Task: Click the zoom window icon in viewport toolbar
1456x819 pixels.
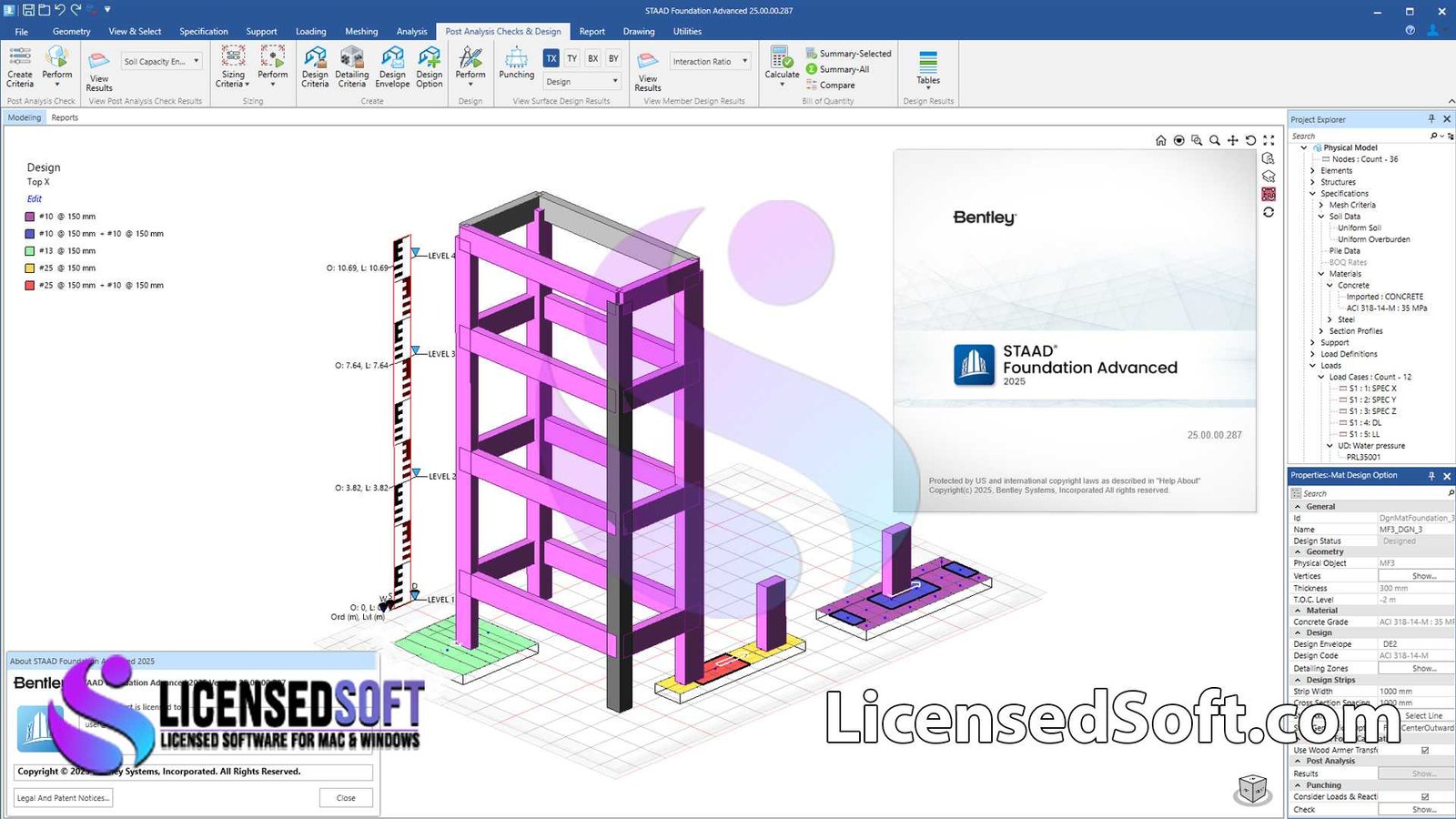Action: (1197, 140)
